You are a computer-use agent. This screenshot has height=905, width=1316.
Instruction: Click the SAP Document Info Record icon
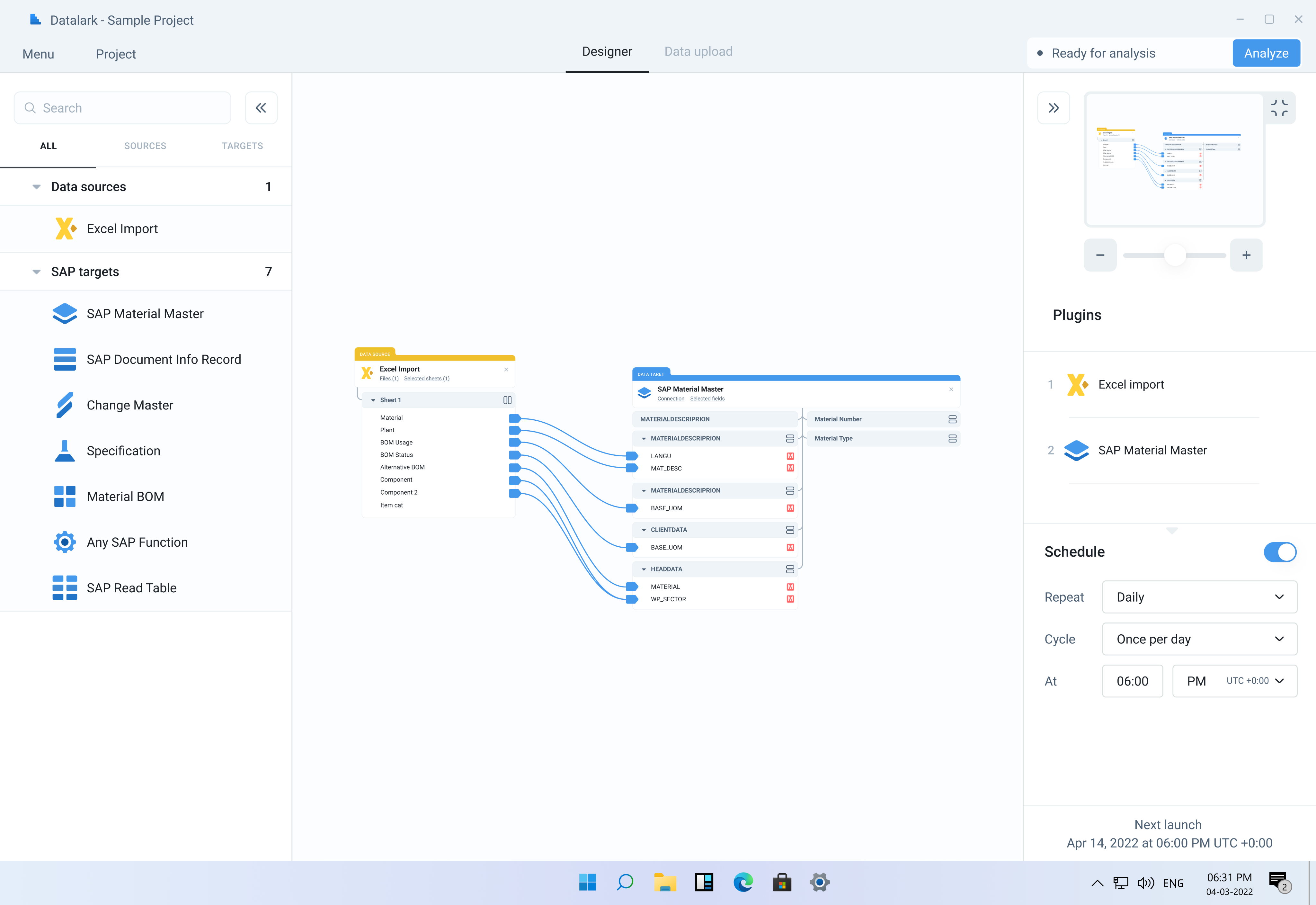pos(65,360)
